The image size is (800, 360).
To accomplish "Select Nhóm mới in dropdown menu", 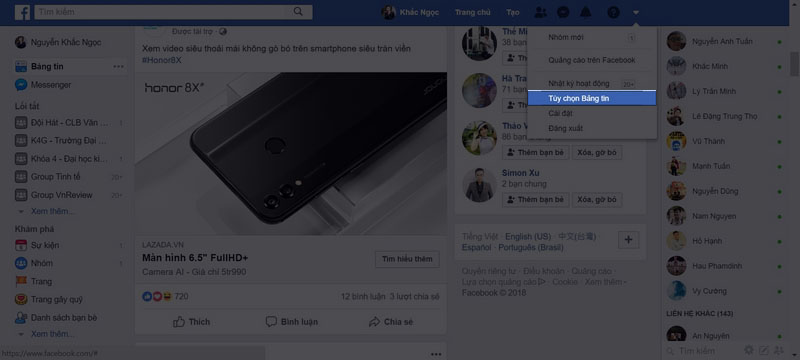I will [x=591, y=37].
